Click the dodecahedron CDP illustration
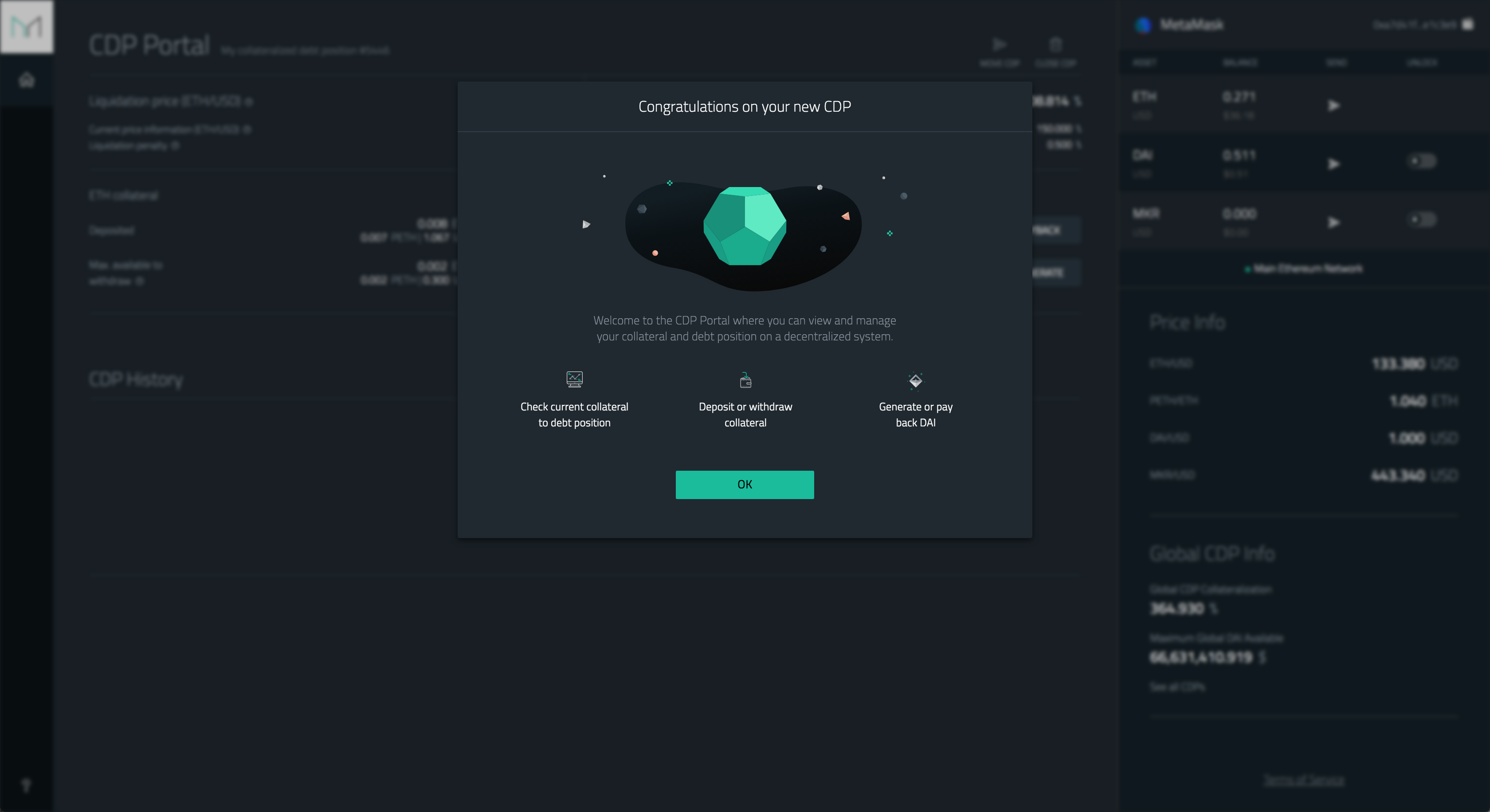This screenshot has height=812, width=1490. 745,226
